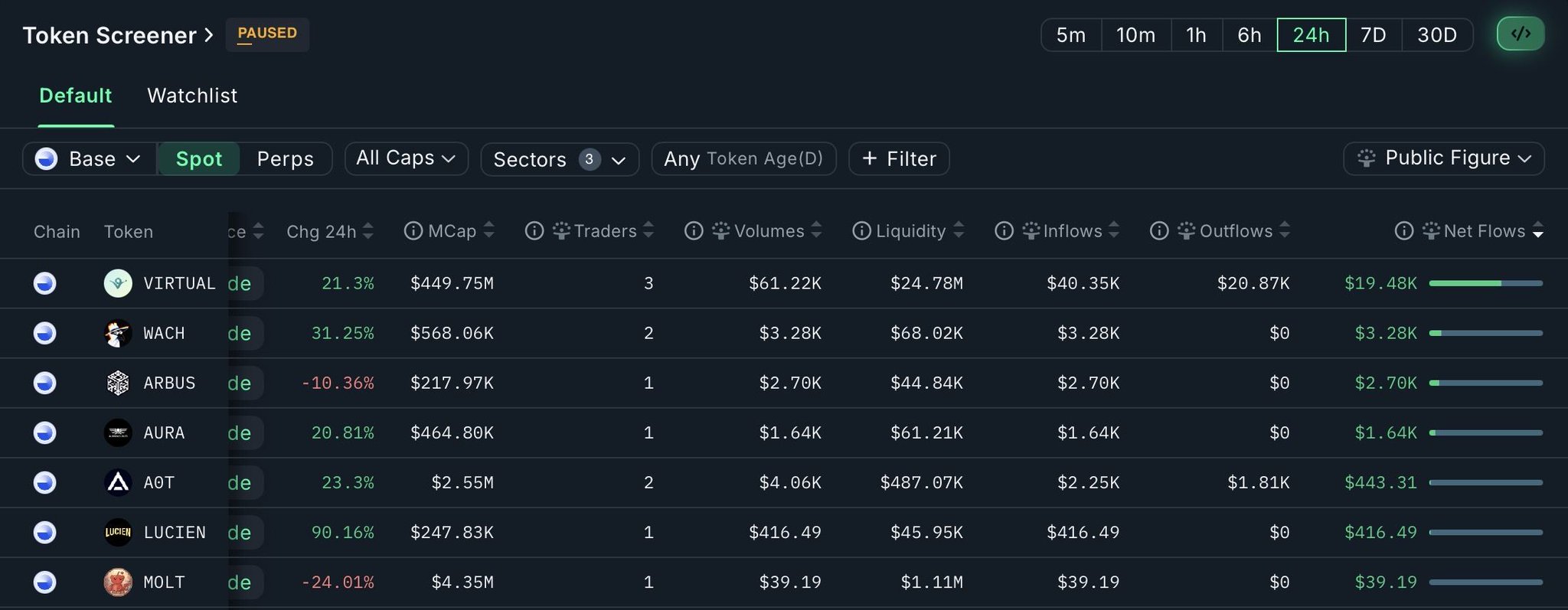
Task: Open the Public Figure dropdown
Action: click(1443, 158)
